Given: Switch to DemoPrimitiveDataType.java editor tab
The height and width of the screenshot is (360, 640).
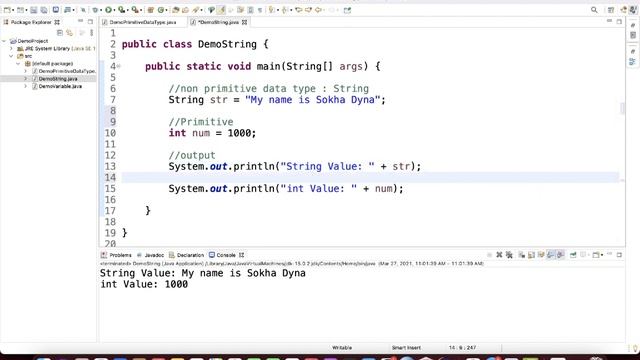Looking at the screenshot, I should (x=142, y=22).
